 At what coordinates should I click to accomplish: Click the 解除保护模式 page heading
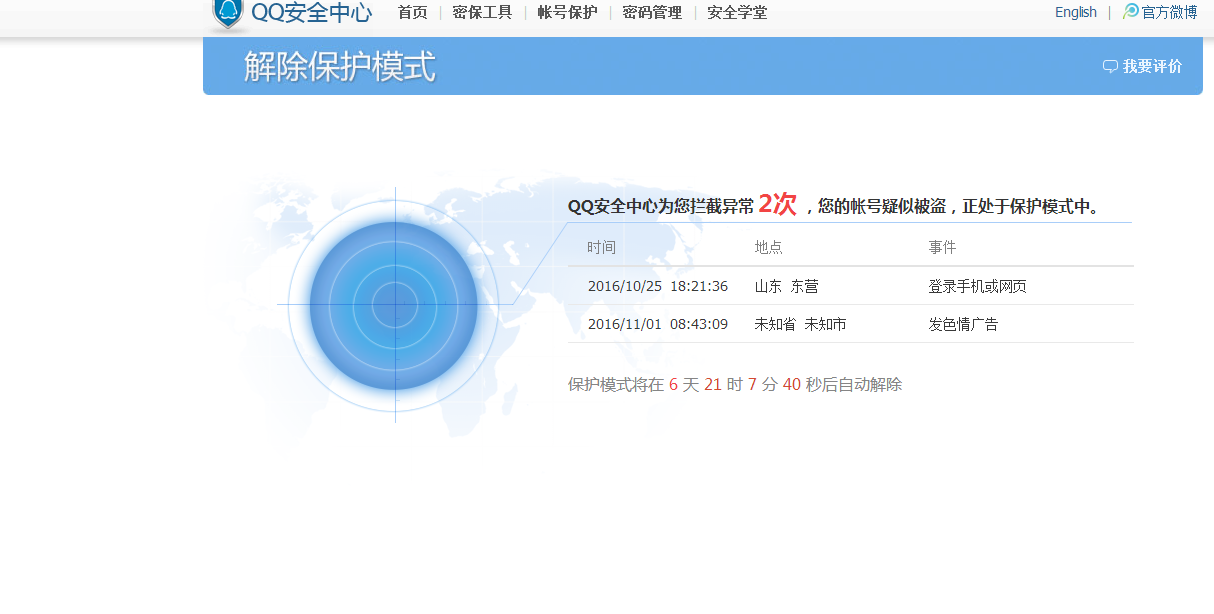click(x=340, y=67)
